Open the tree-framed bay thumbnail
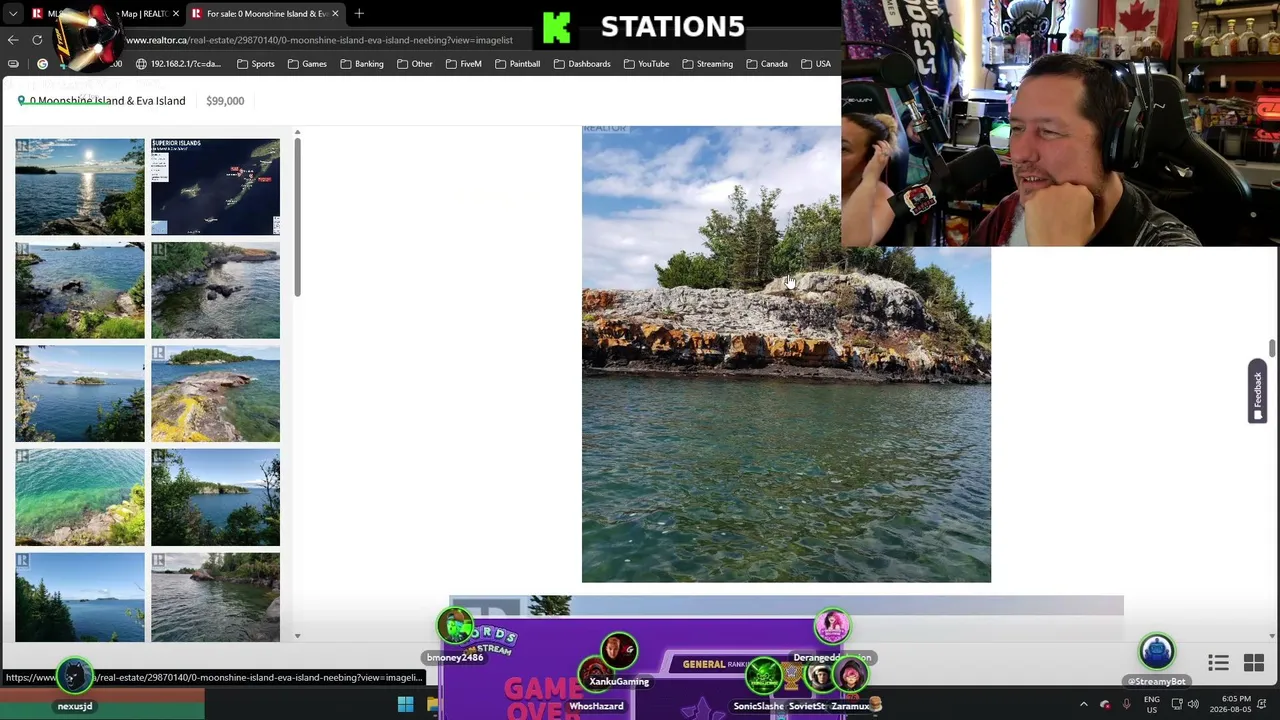Image resolution: width=1280 pixels, height=720 pixels. tap(216, 498)
